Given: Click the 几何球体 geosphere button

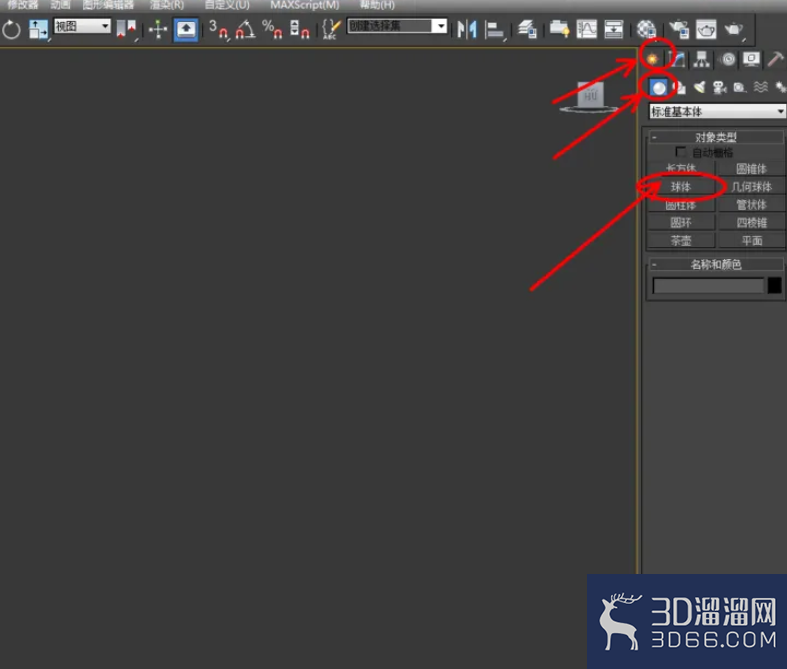Looking at the screenshot, I should click(x=751, y=187).
